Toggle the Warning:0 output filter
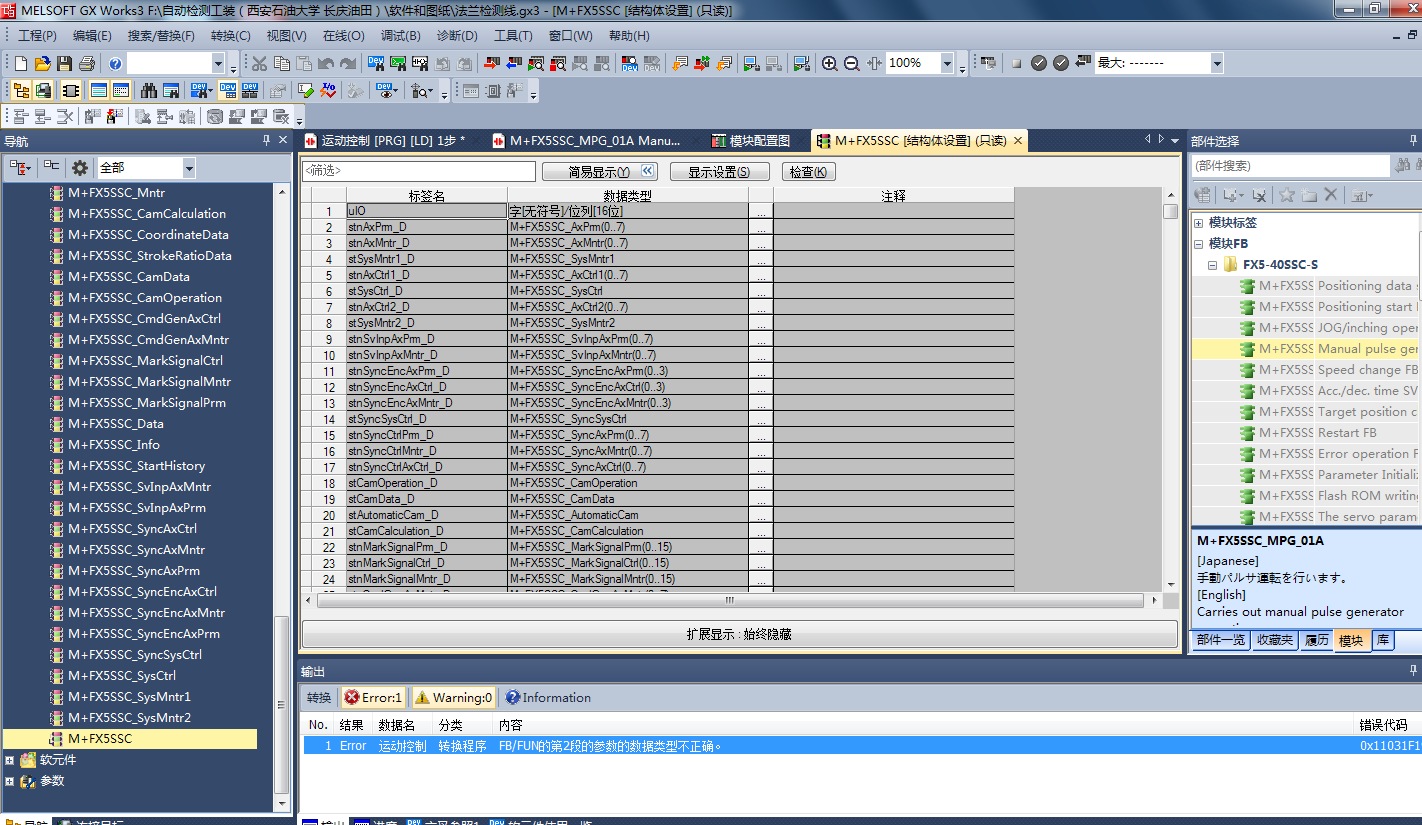Viewport: 1422px width, 825px height. (453, 698)
